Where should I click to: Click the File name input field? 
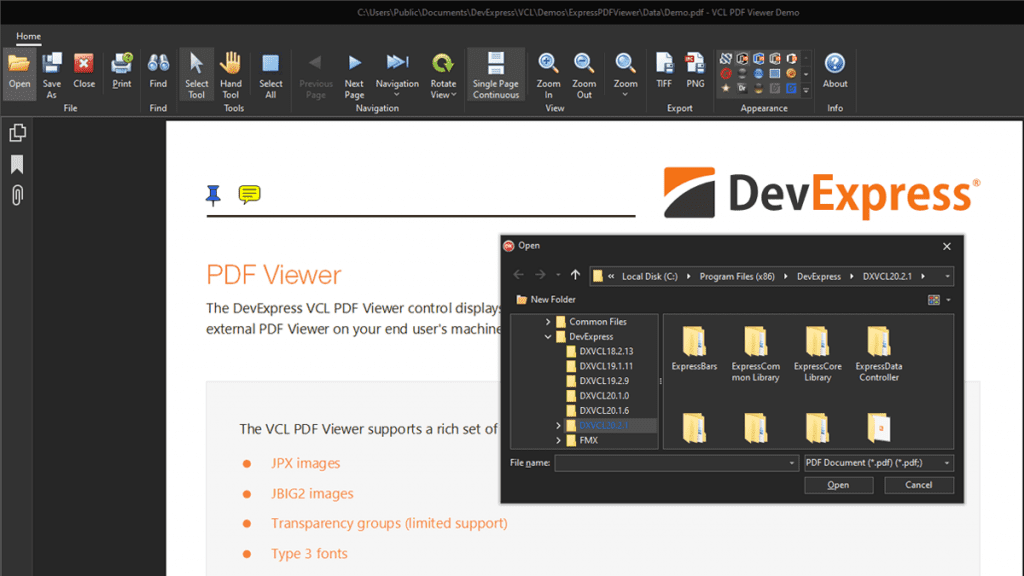(676, 462)
